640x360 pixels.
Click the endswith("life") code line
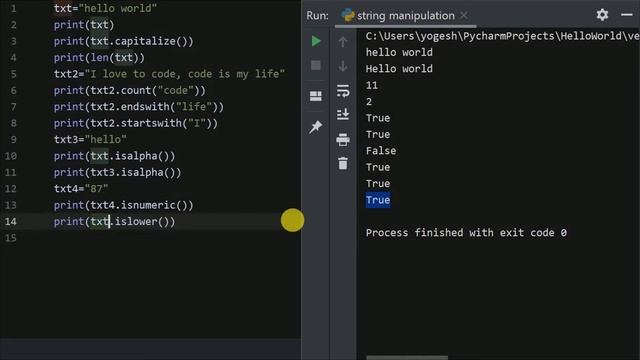click(139, 107)
